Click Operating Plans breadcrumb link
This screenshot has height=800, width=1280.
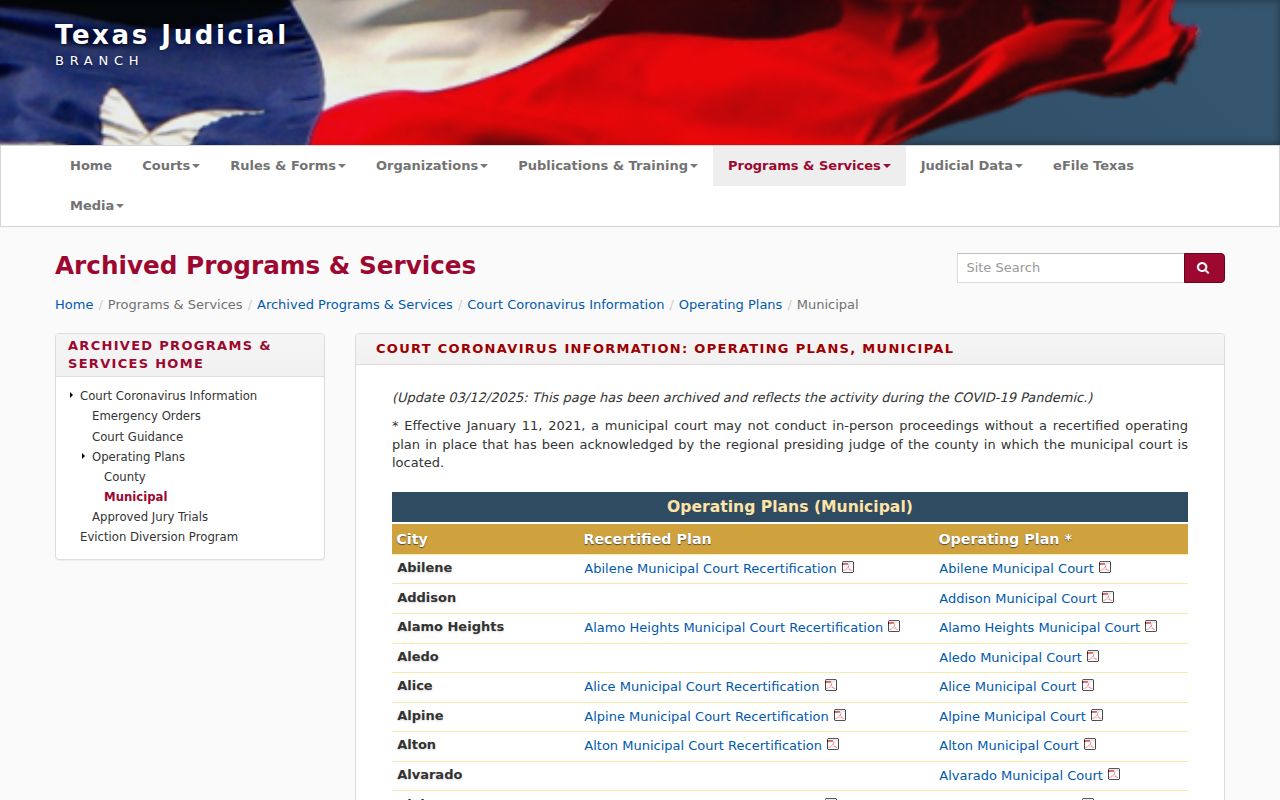pos(731,305)
